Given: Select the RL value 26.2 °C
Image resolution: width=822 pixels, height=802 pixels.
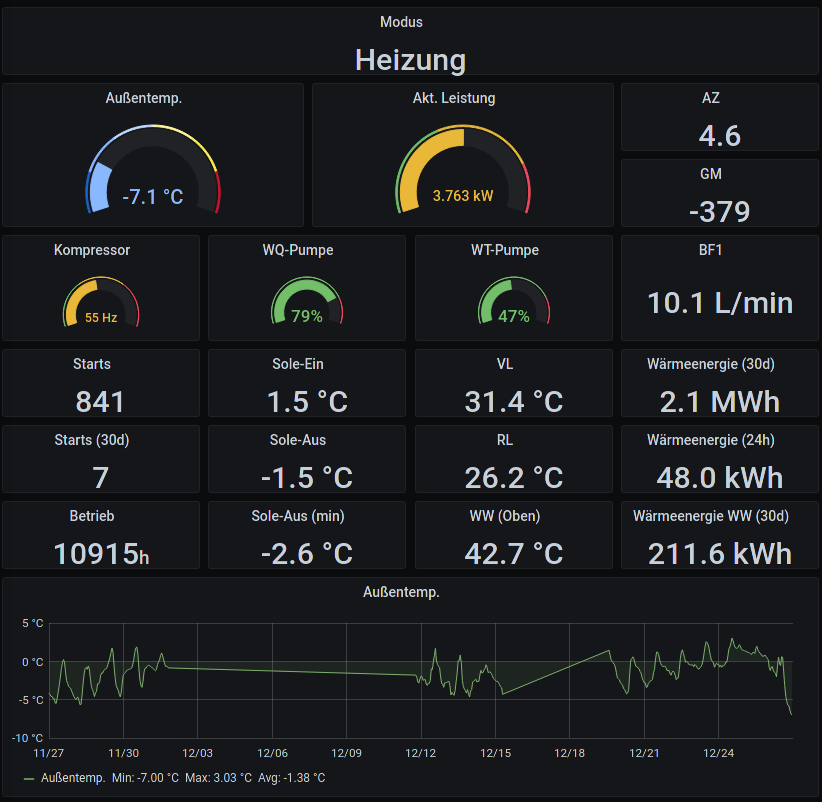Looking at the screenshot, I should (x=514, y=478).
